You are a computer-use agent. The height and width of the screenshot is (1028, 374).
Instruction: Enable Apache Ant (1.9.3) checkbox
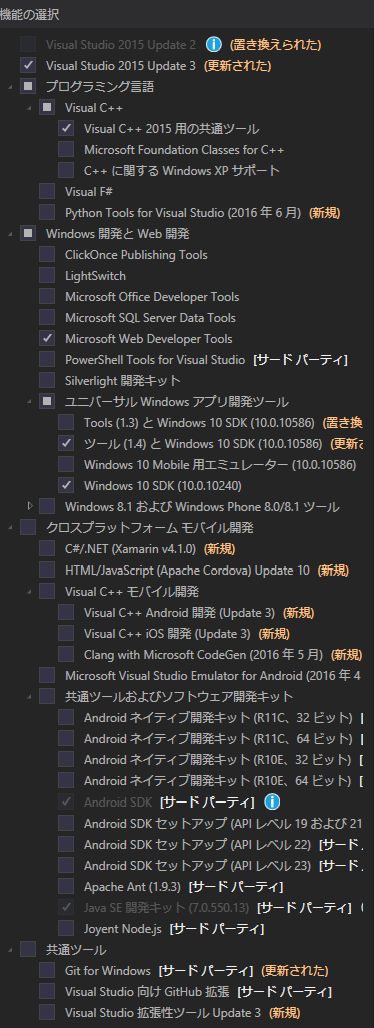coord(66,886)
